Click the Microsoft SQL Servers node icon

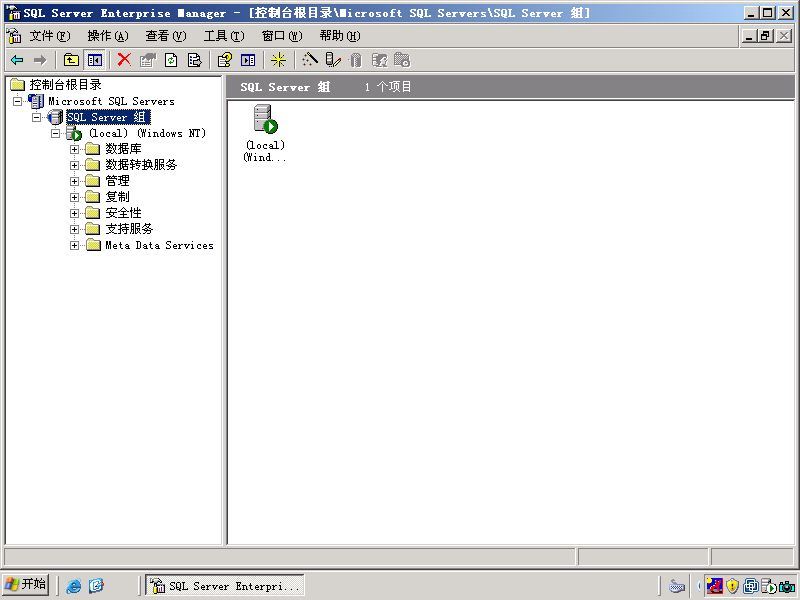click(36, 101)
